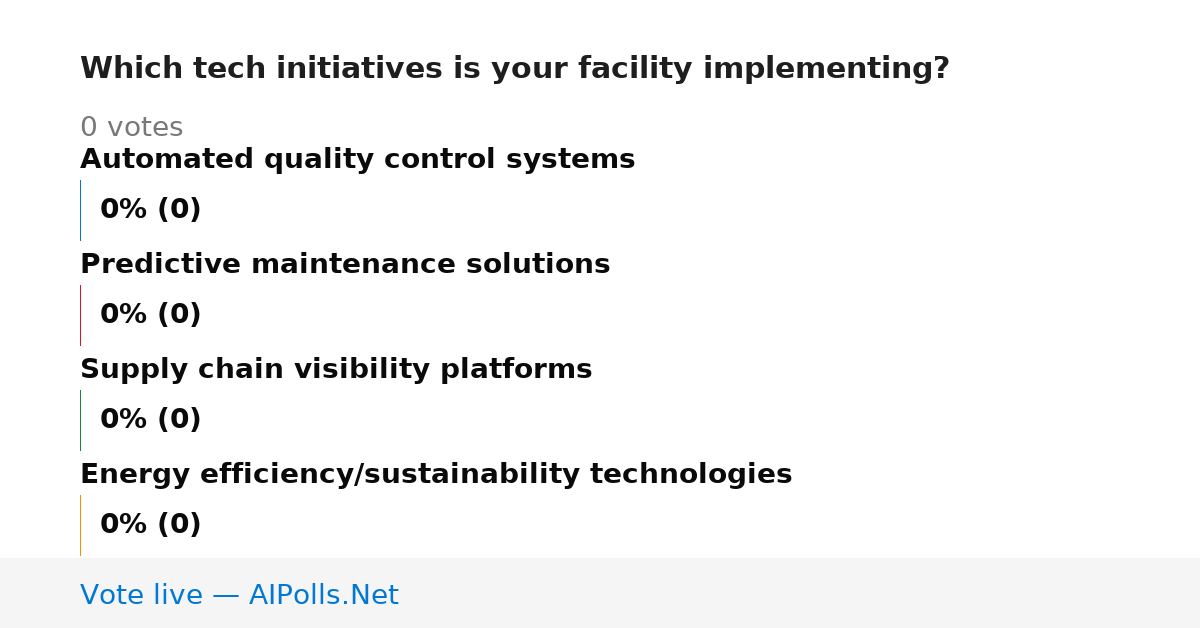Click the poll question heading text

(x=515, y=69)
